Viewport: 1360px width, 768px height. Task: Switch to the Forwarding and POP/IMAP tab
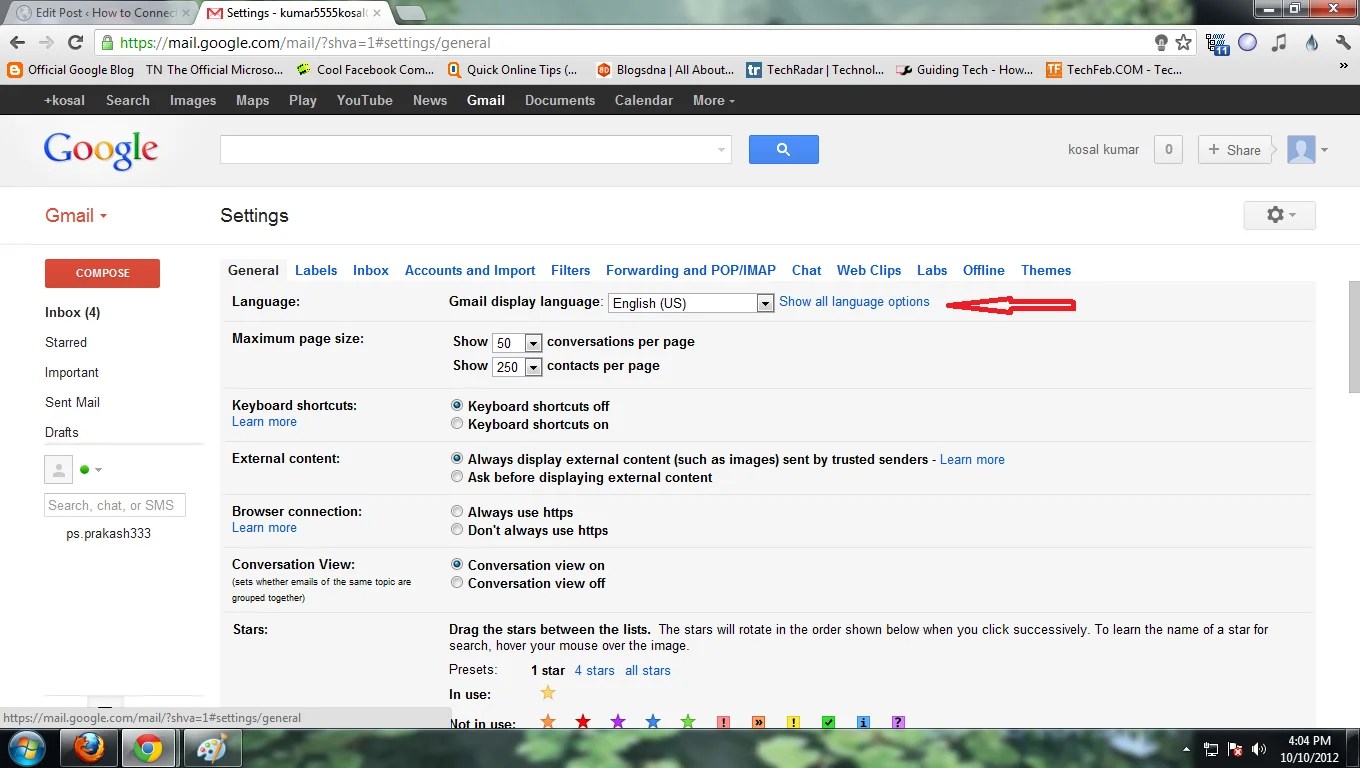click(691, 270)
